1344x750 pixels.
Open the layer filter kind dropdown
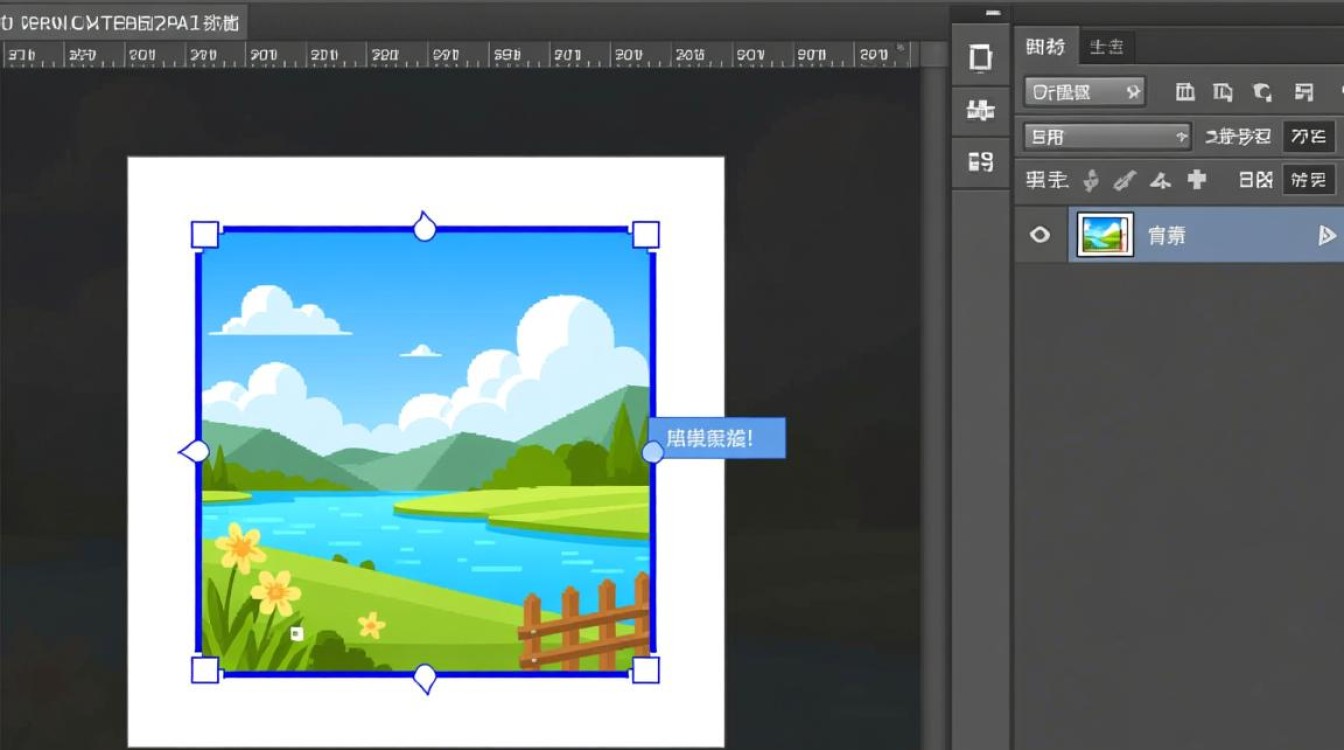pyautogui.click(x=1084, y=93)
